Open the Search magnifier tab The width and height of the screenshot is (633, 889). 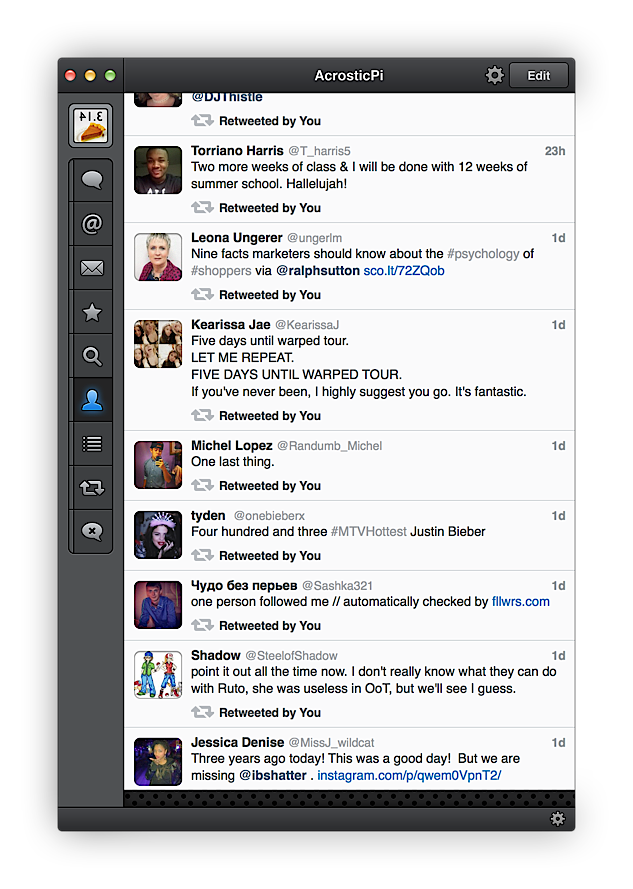(x=92, y=356)
